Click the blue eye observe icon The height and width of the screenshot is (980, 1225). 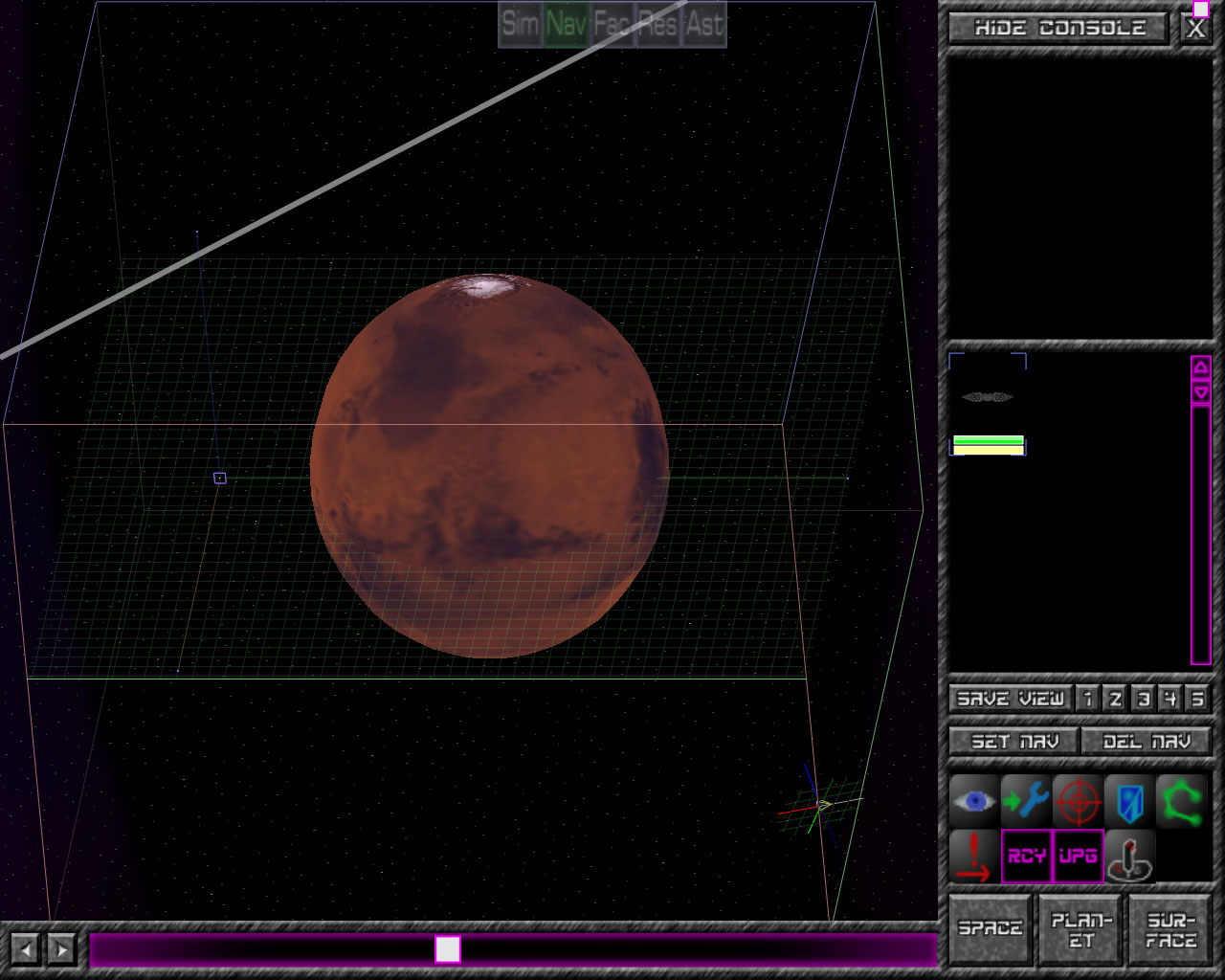tap(974, 801)
